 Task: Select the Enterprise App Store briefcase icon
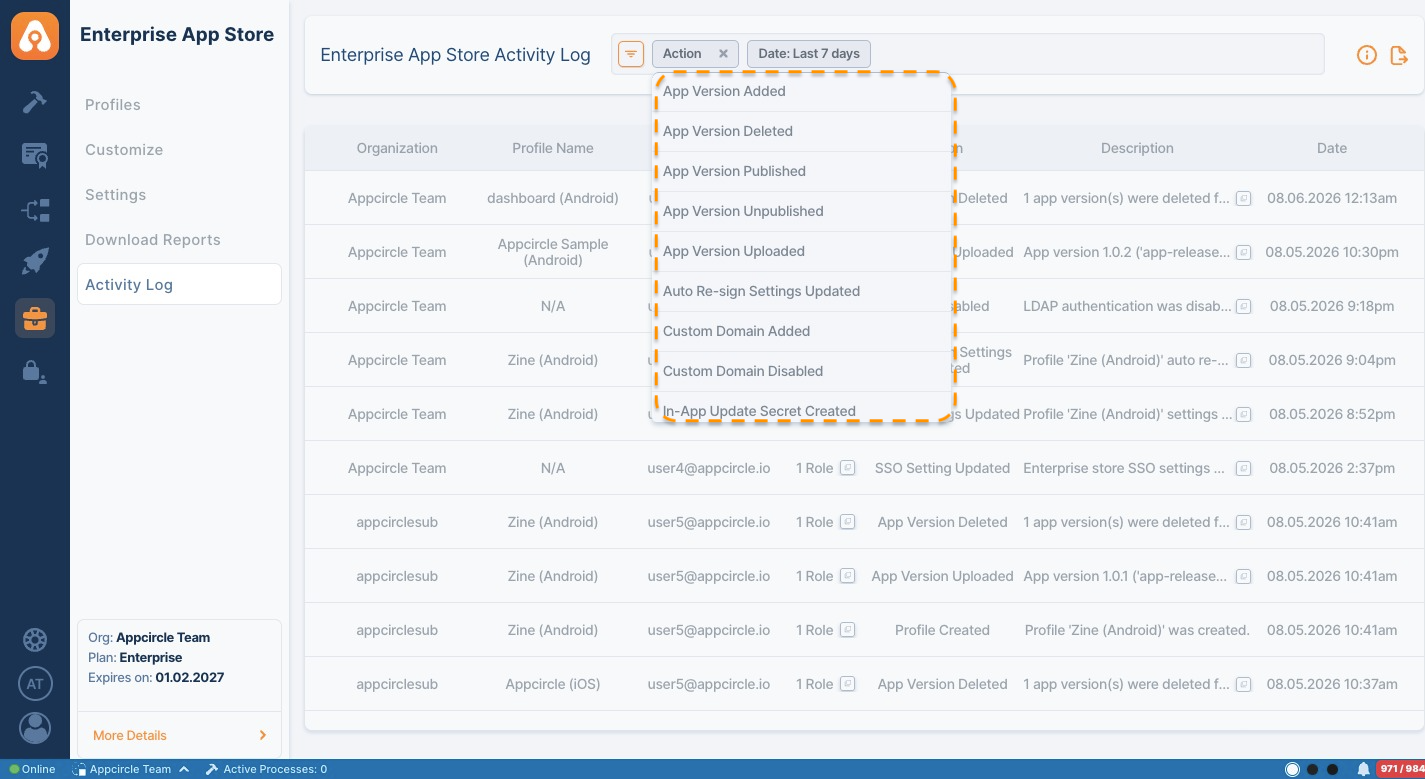point(35,318)
